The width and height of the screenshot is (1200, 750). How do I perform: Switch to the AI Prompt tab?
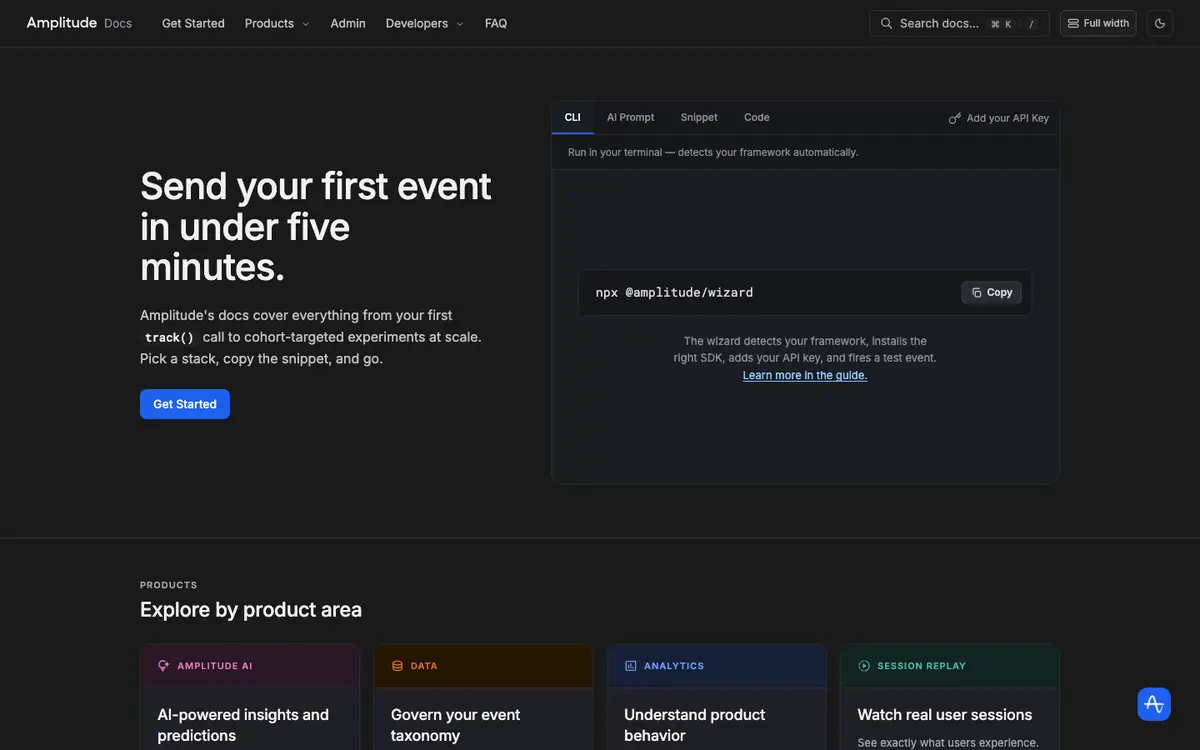pyautogui.click(x=630, y=117)
